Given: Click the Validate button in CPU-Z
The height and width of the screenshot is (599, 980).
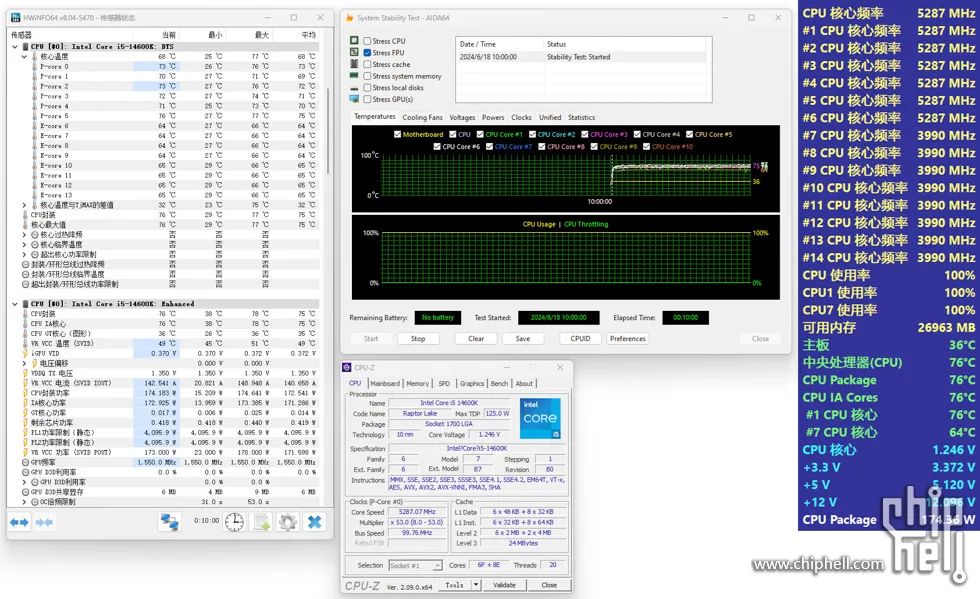Looking at the screenshot, I should click(x=504, y=585).
